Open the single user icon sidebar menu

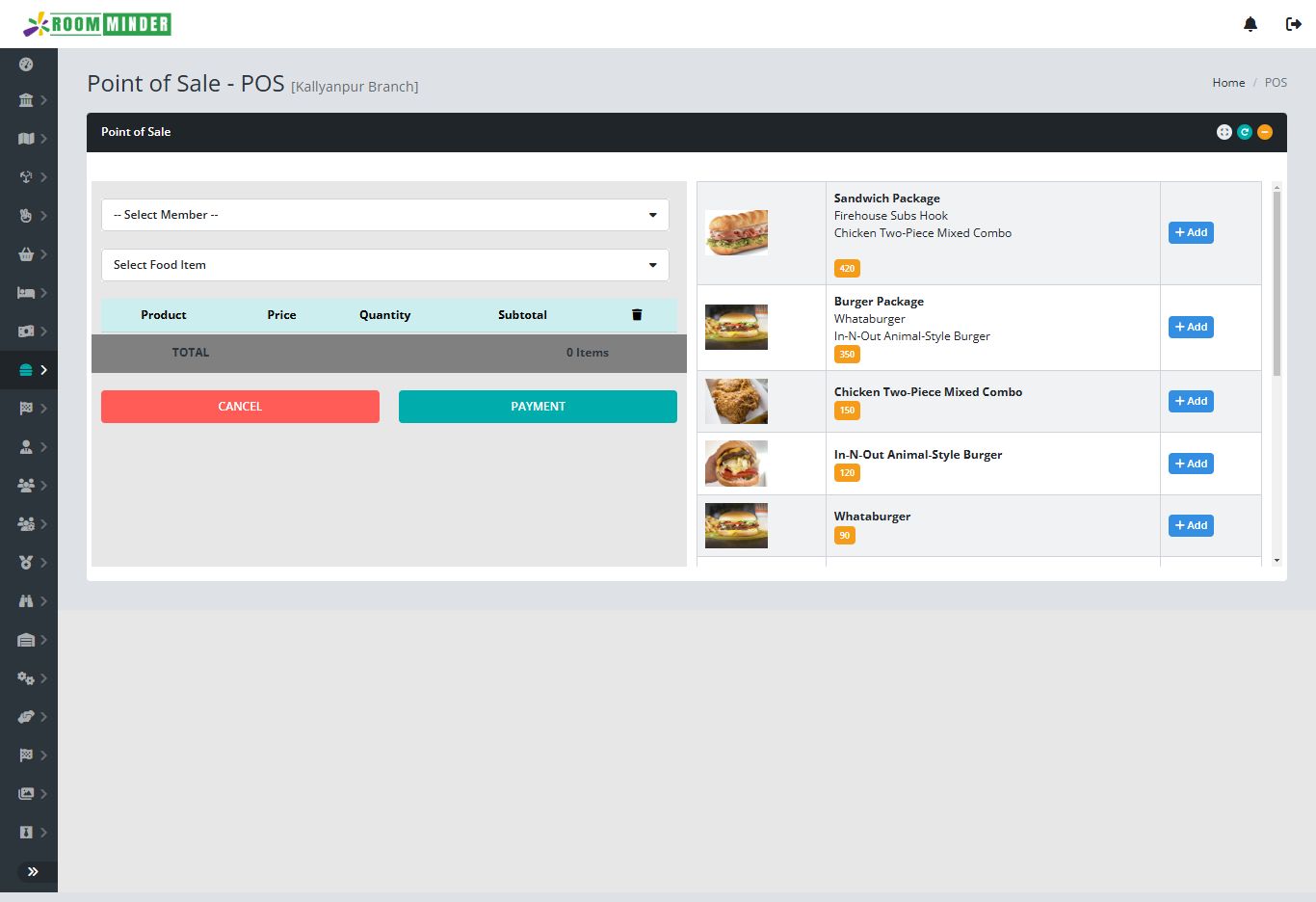coord(26,447)
